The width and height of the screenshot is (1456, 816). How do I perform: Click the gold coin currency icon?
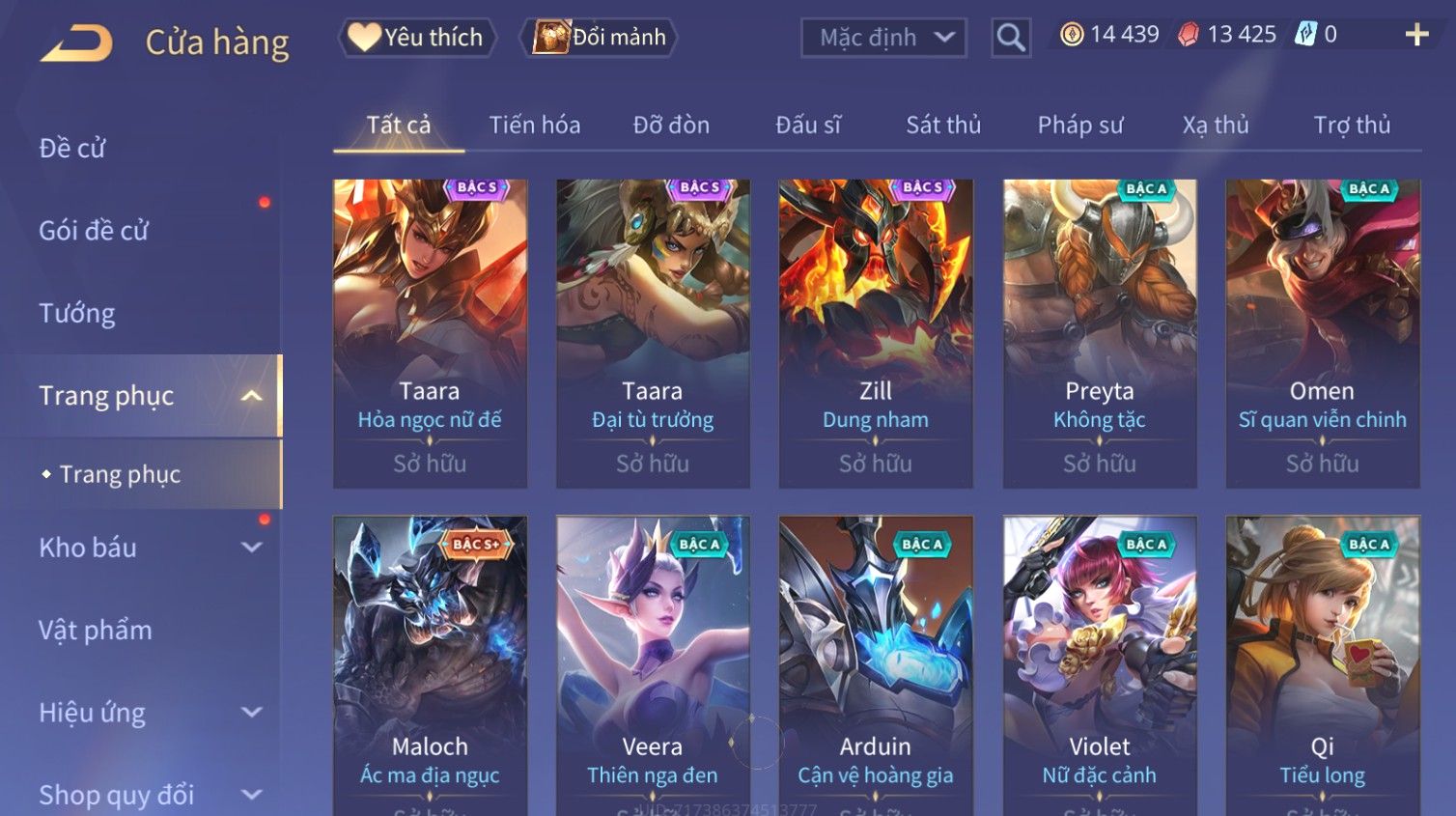pos(1072,35)
